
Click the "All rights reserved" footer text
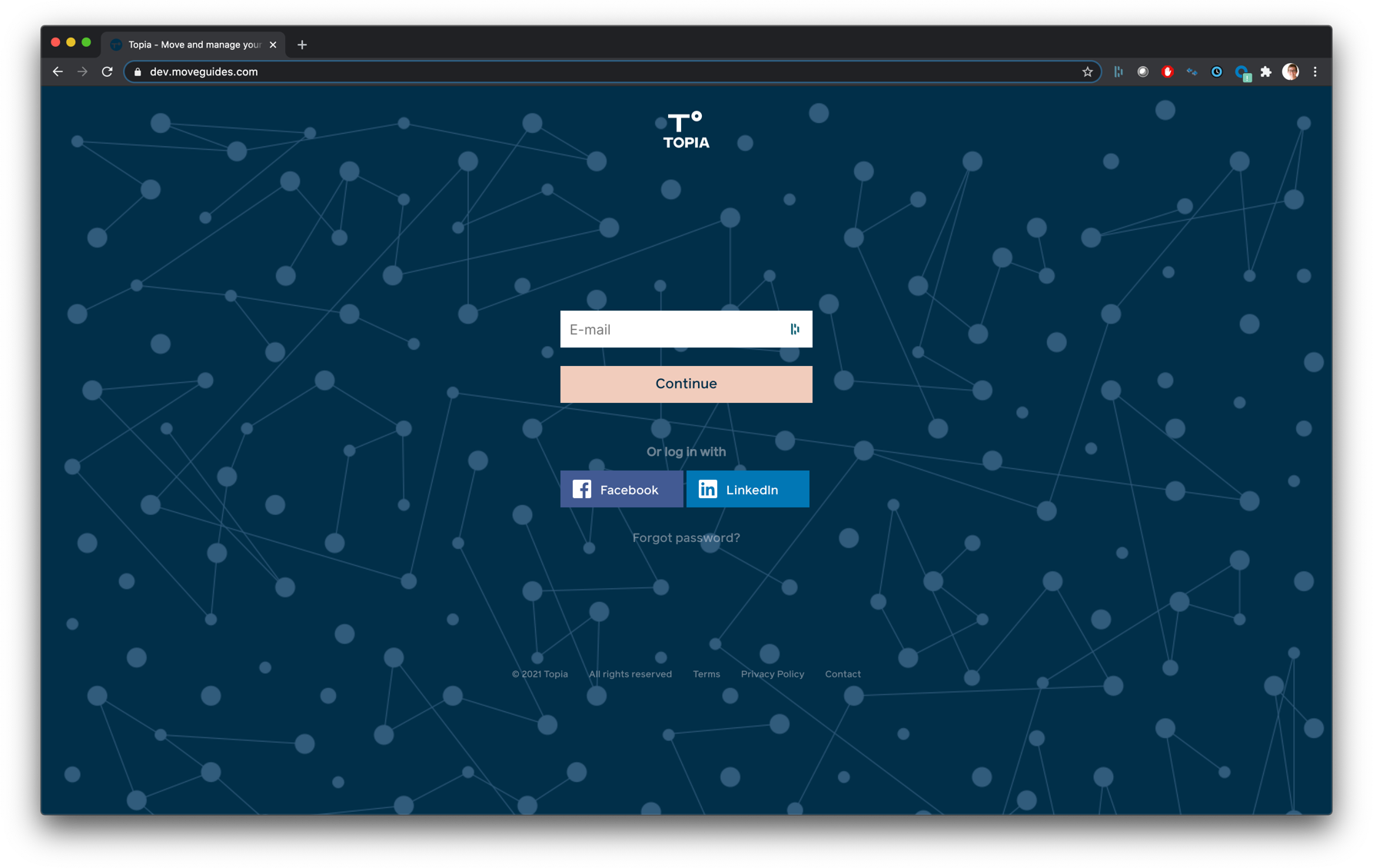630,674
